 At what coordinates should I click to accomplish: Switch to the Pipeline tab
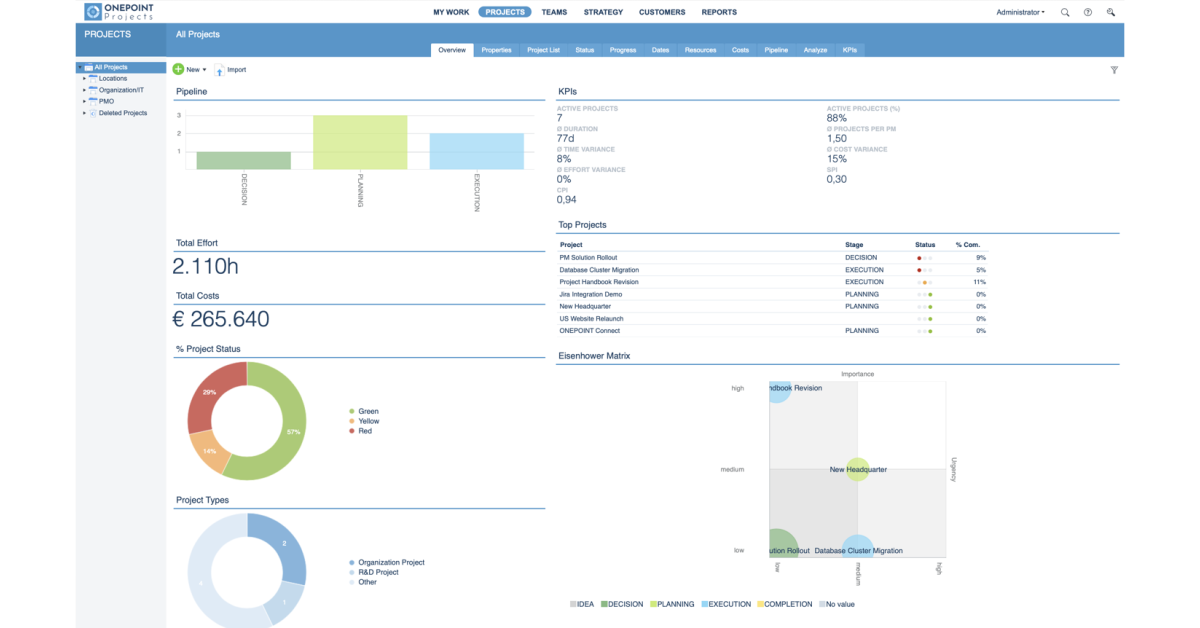point(776,50)
